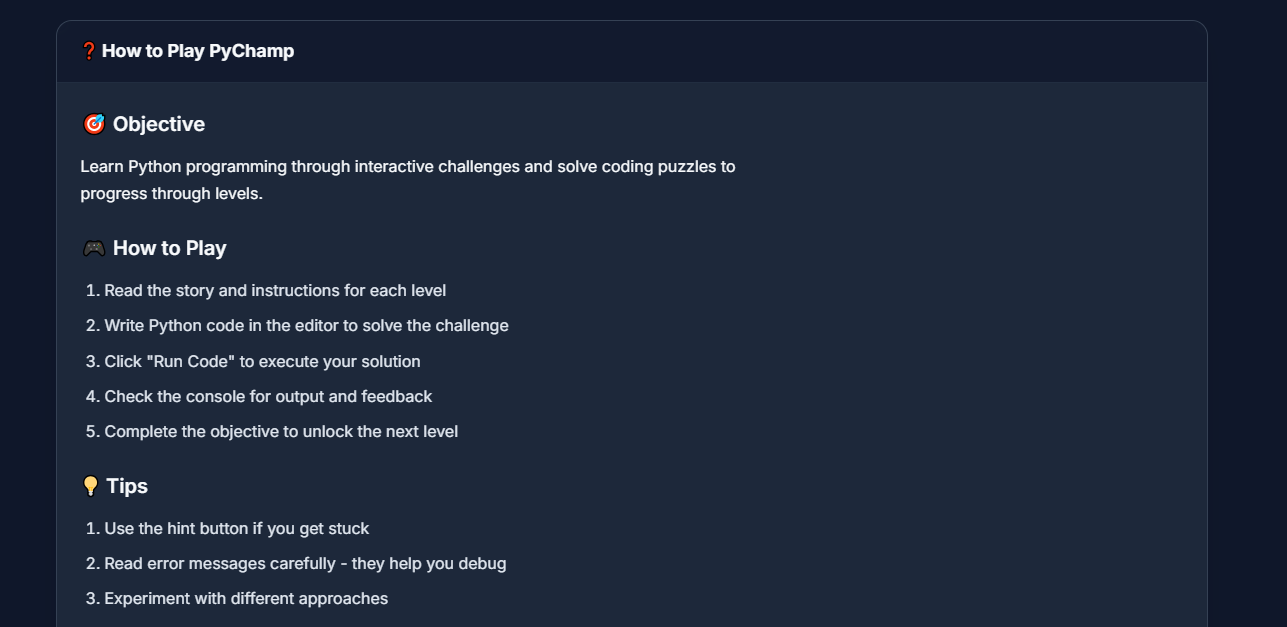Viewport: 1287px width, 627px height.
Task: Click the gamepad icon beside How to Play
Action: point(93,248)
